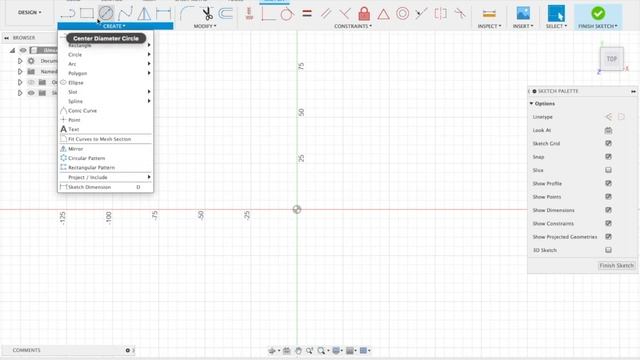
Task: Apply the Fix/Unfix lock constraint
Action: pyautogui.click(x=364, y=13)
